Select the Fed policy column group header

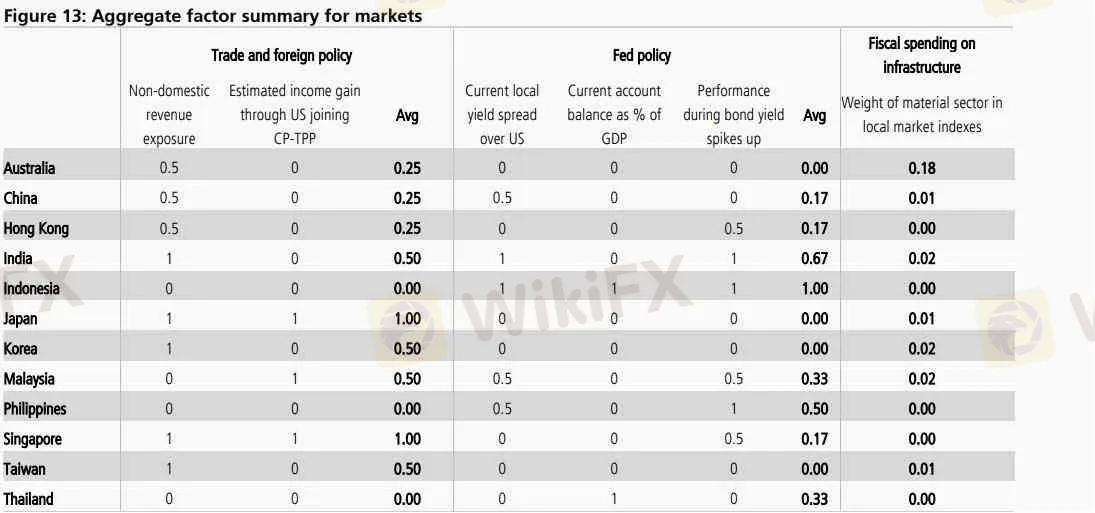point(642,55)
